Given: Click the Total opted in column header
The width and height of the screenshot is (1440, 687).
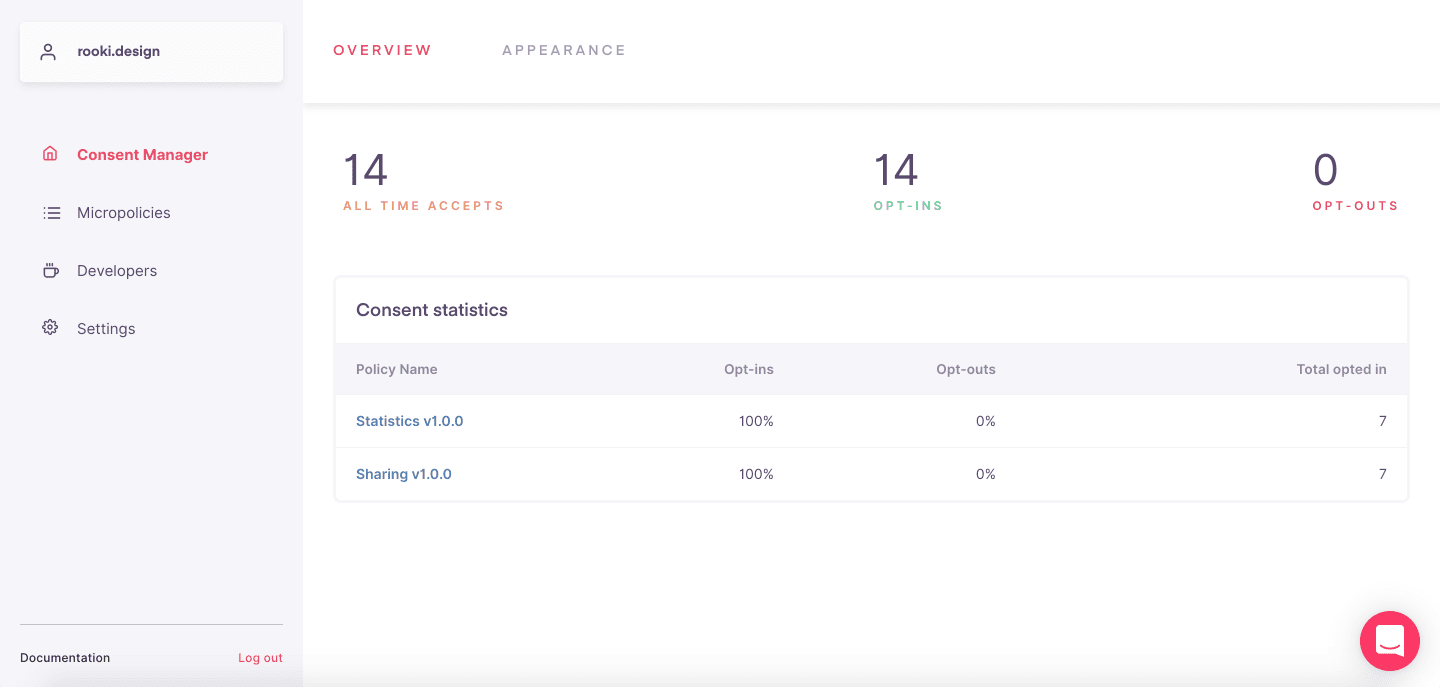Looking at the screenshot, I should coord(1341,369).
